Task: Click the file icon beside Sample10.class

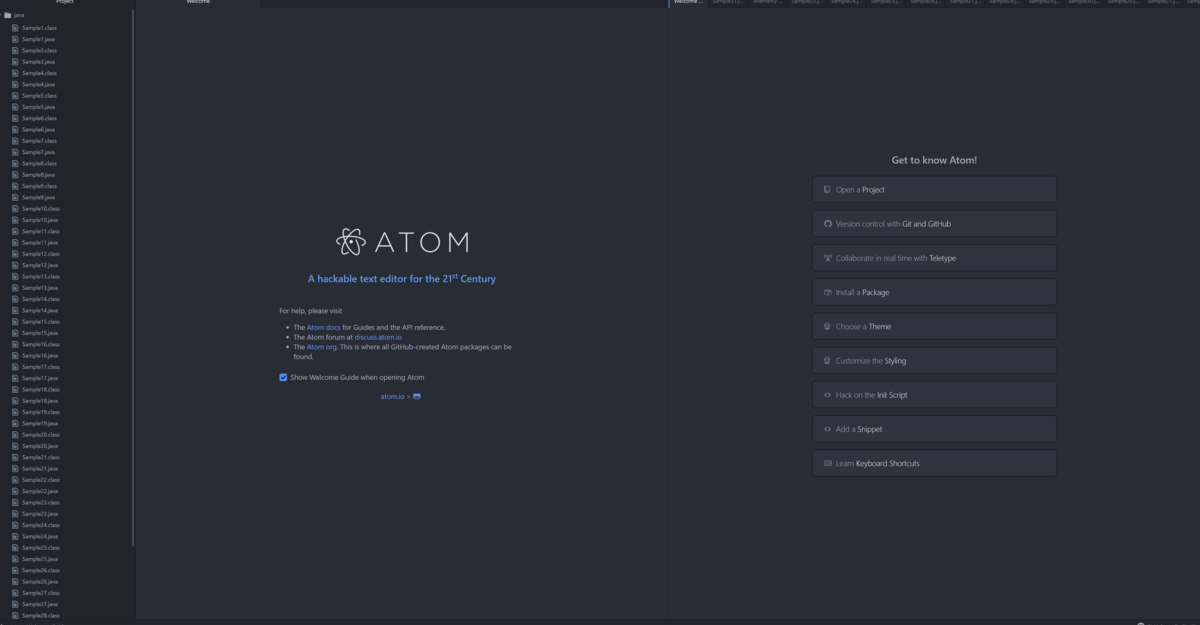Action: (15, 208)
